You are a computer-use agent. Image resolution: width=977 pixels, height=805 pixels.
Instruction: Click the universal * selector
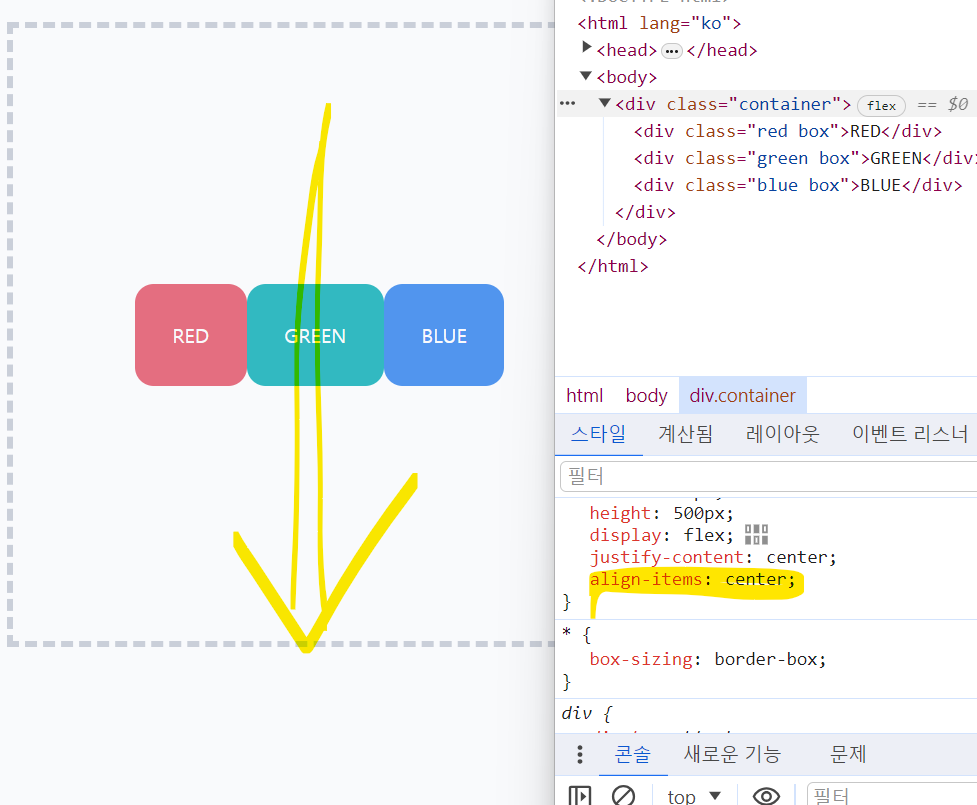click(x=566, y=634)
